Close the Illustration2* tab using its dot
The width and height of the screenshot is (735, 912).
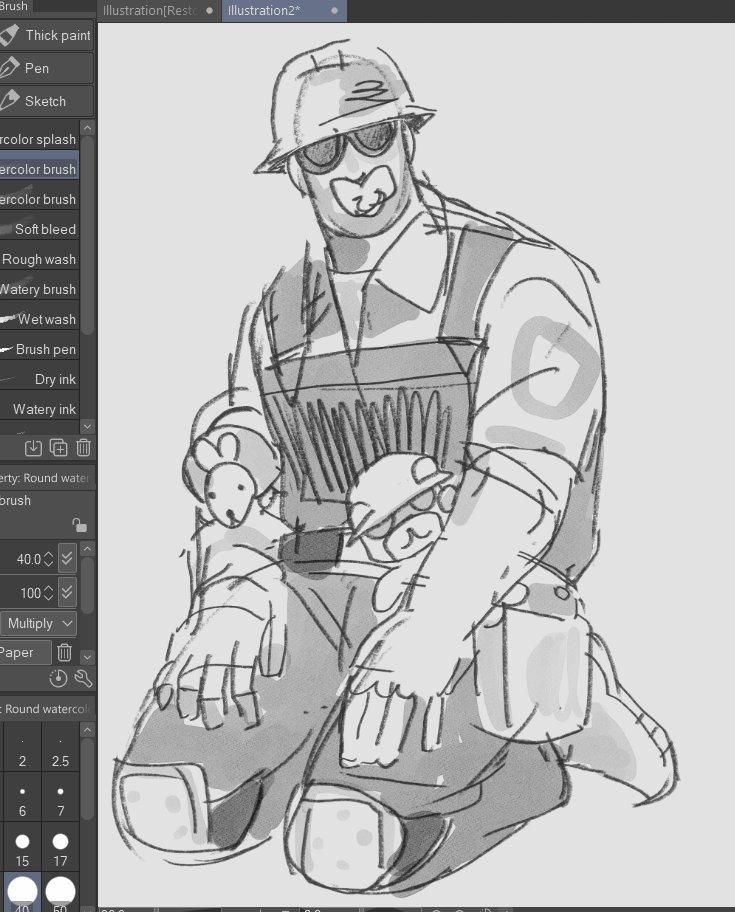pos(334,10)
